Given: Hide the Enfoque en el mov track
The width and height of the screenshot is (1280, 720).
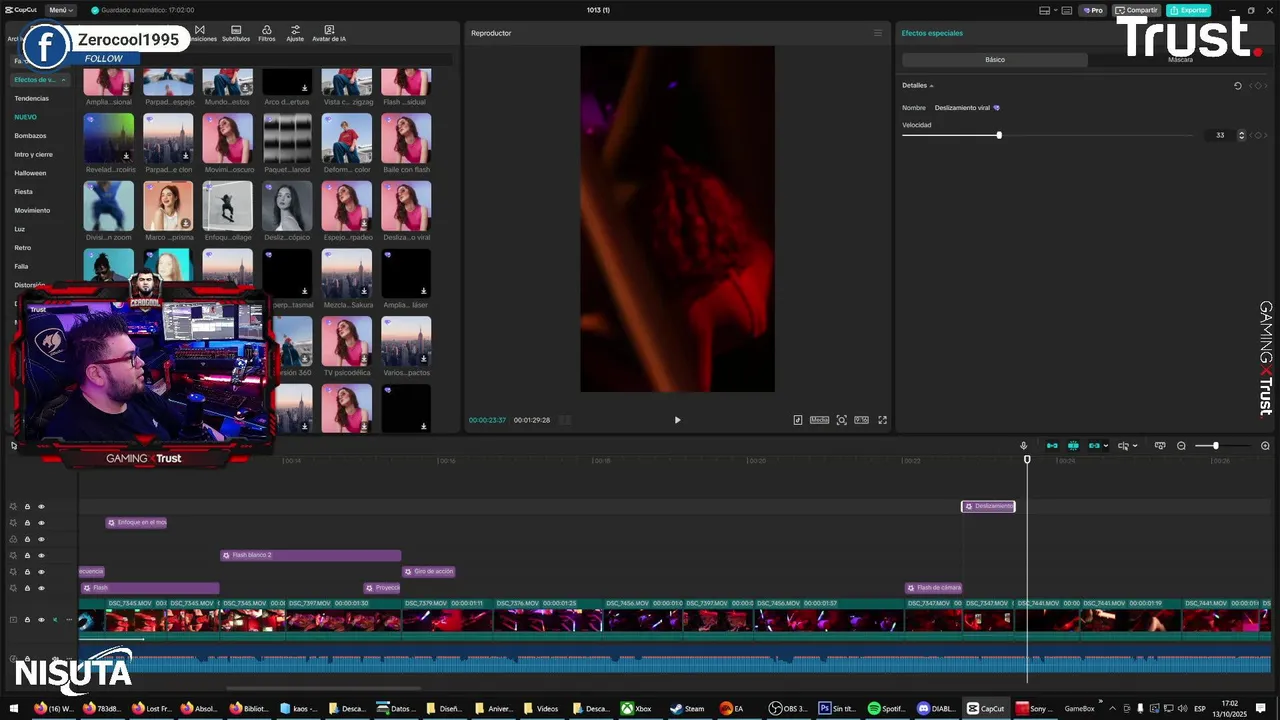Looking at the screenshot, I should pyautogui.click(x=41, y=523).
